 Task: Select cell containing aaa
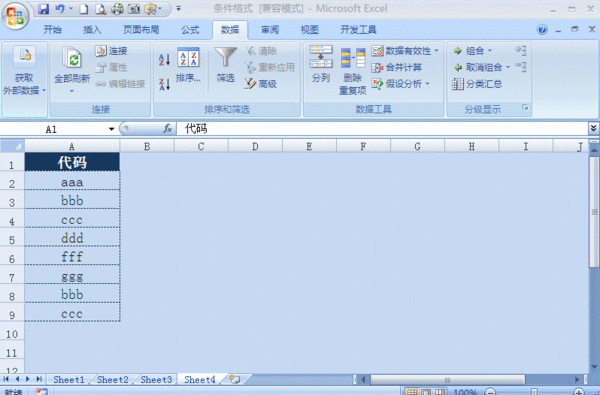(x=72, y=181)
